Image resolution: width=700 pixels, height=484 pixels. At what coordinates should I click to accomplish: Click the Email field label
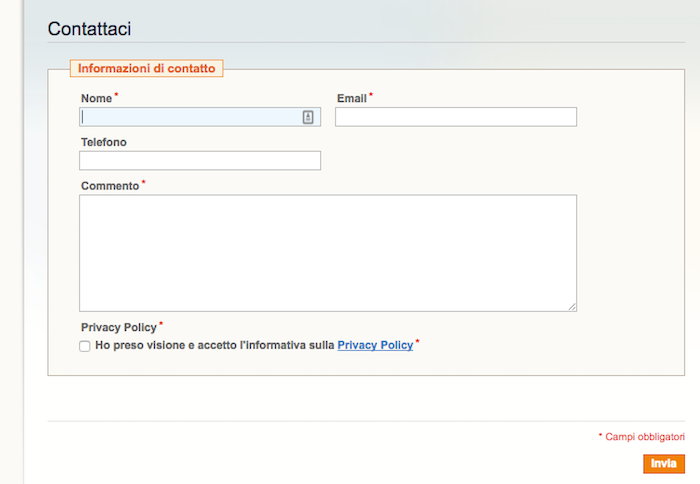(352, 98)
